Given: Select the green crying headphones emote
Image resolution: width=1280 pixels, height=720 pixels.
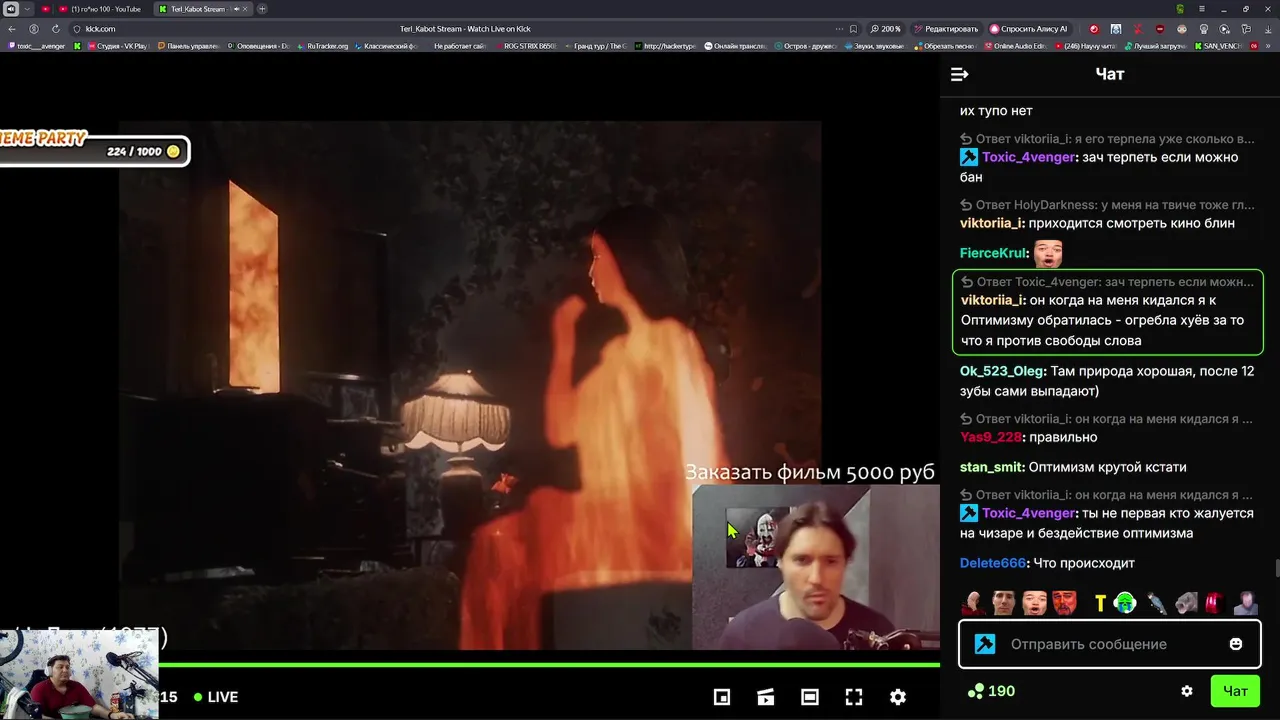Looking at the screenshot, I should (1125, 603).
